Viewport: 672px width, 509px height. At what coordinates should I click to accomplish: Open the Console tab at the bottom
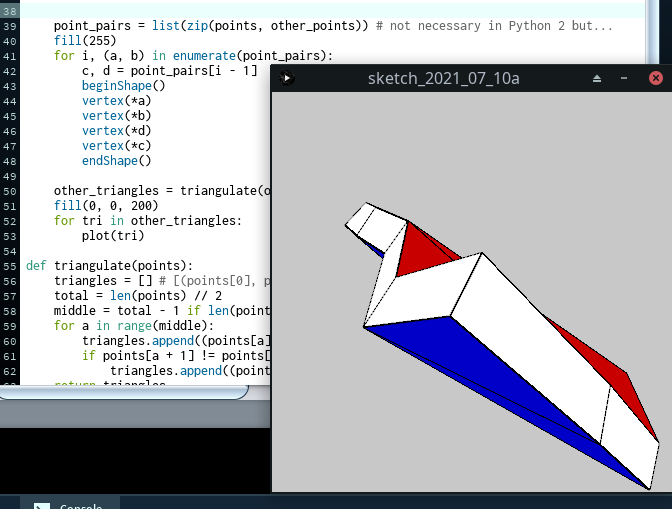point(69,504)
